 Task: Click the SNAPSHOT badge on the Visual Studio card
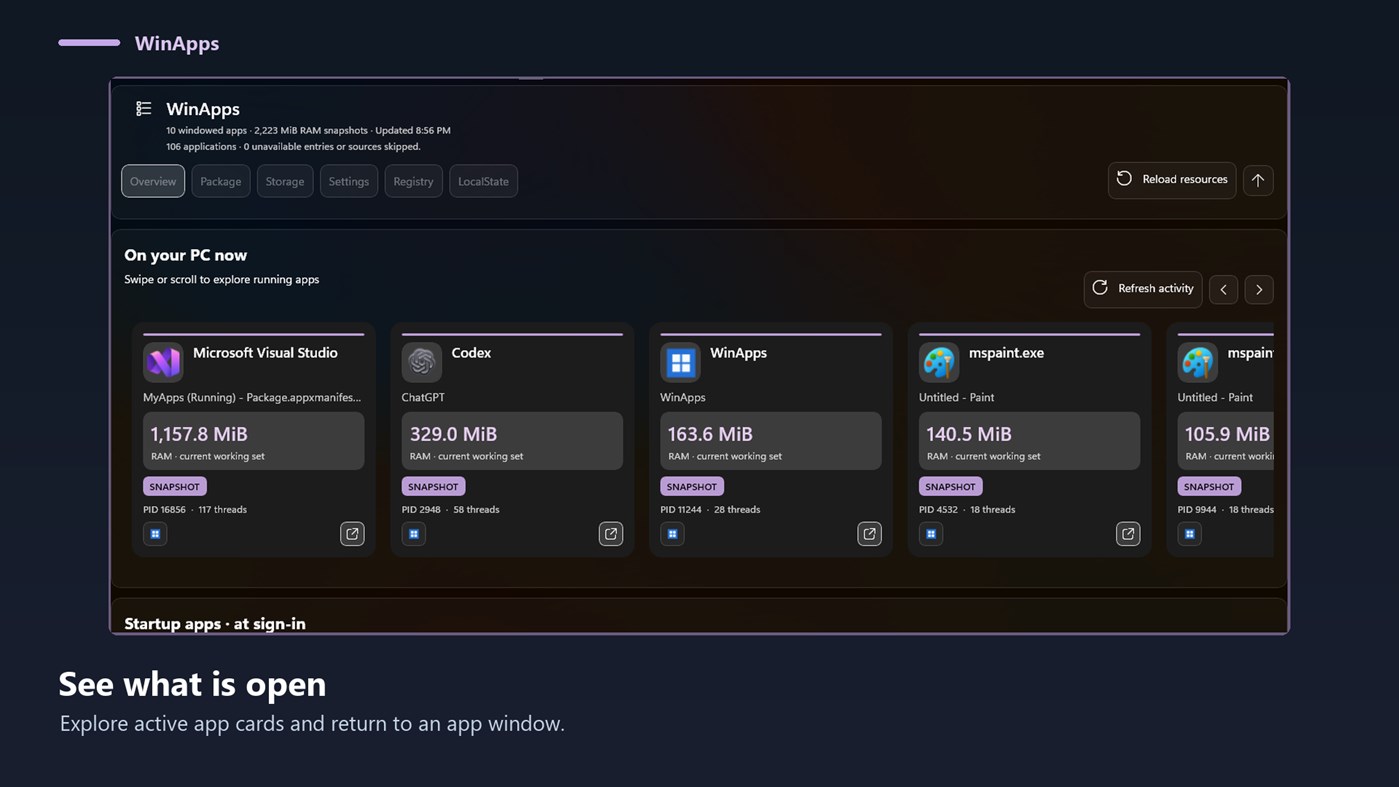(x=175, y=487)
